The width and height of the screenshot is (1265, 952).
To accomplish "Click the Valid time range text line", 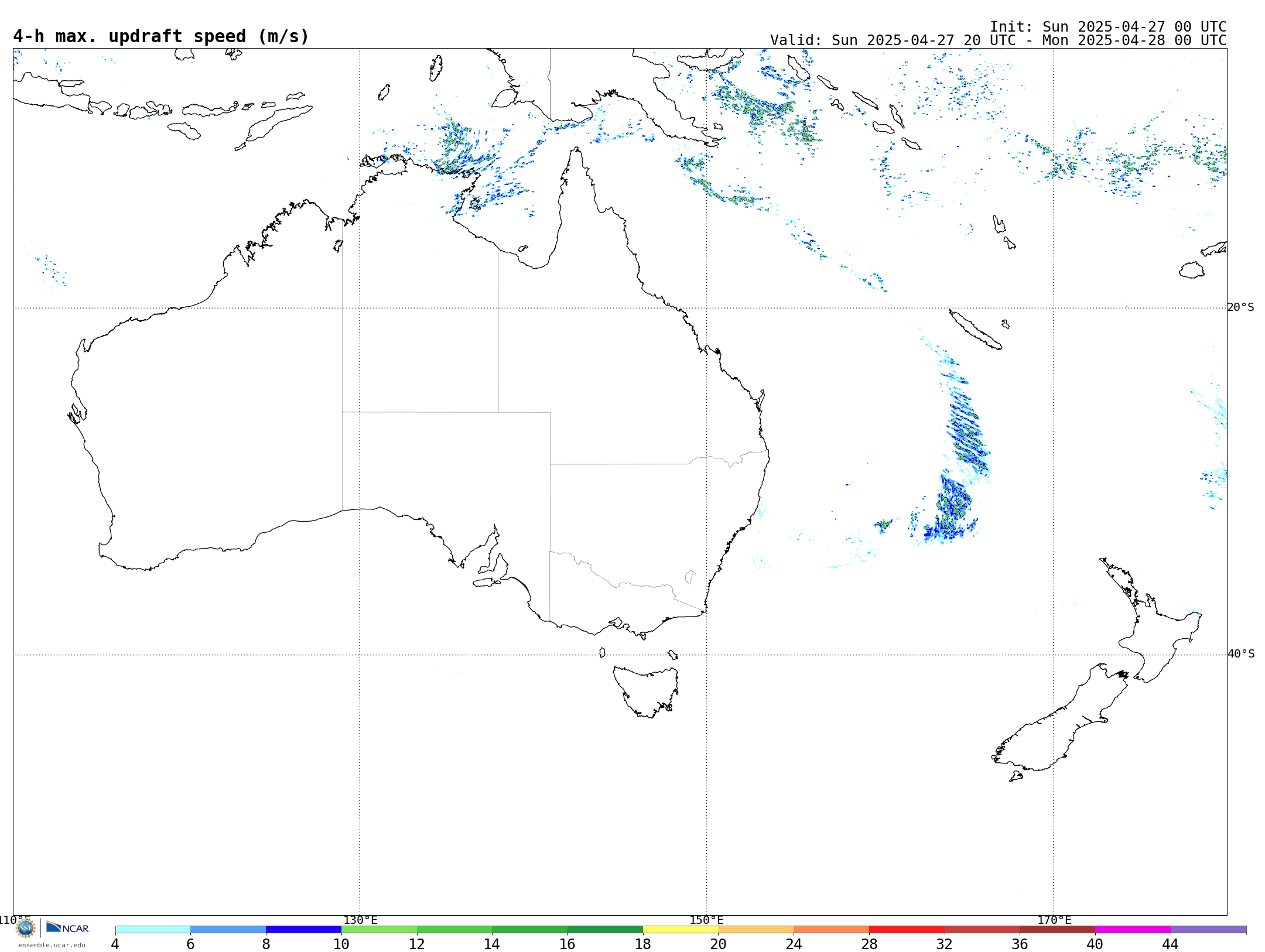I will pyautogui.click(x=998, y=40).
